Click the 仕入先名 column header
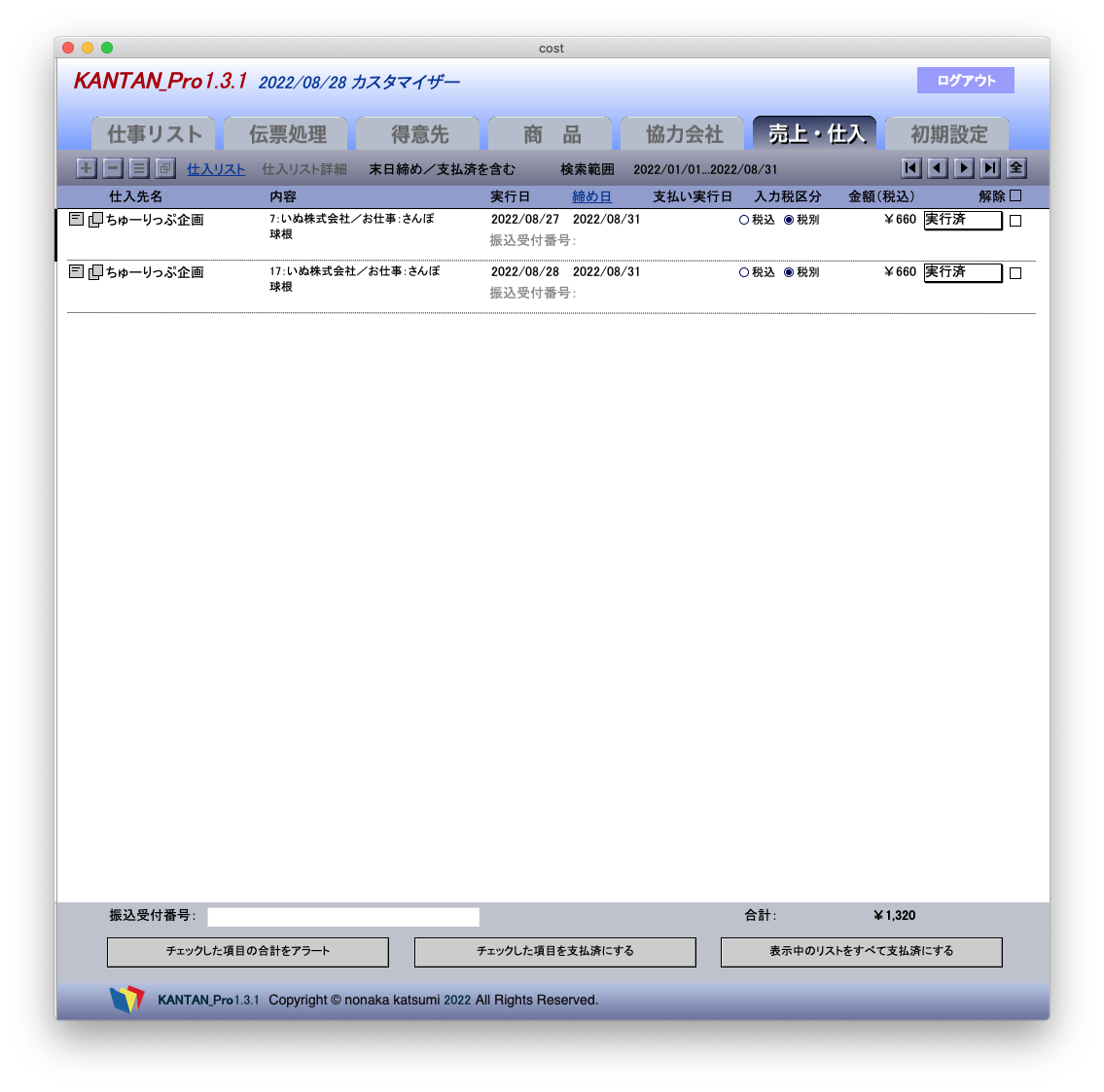1104x1092 pixels. (135, 196)
